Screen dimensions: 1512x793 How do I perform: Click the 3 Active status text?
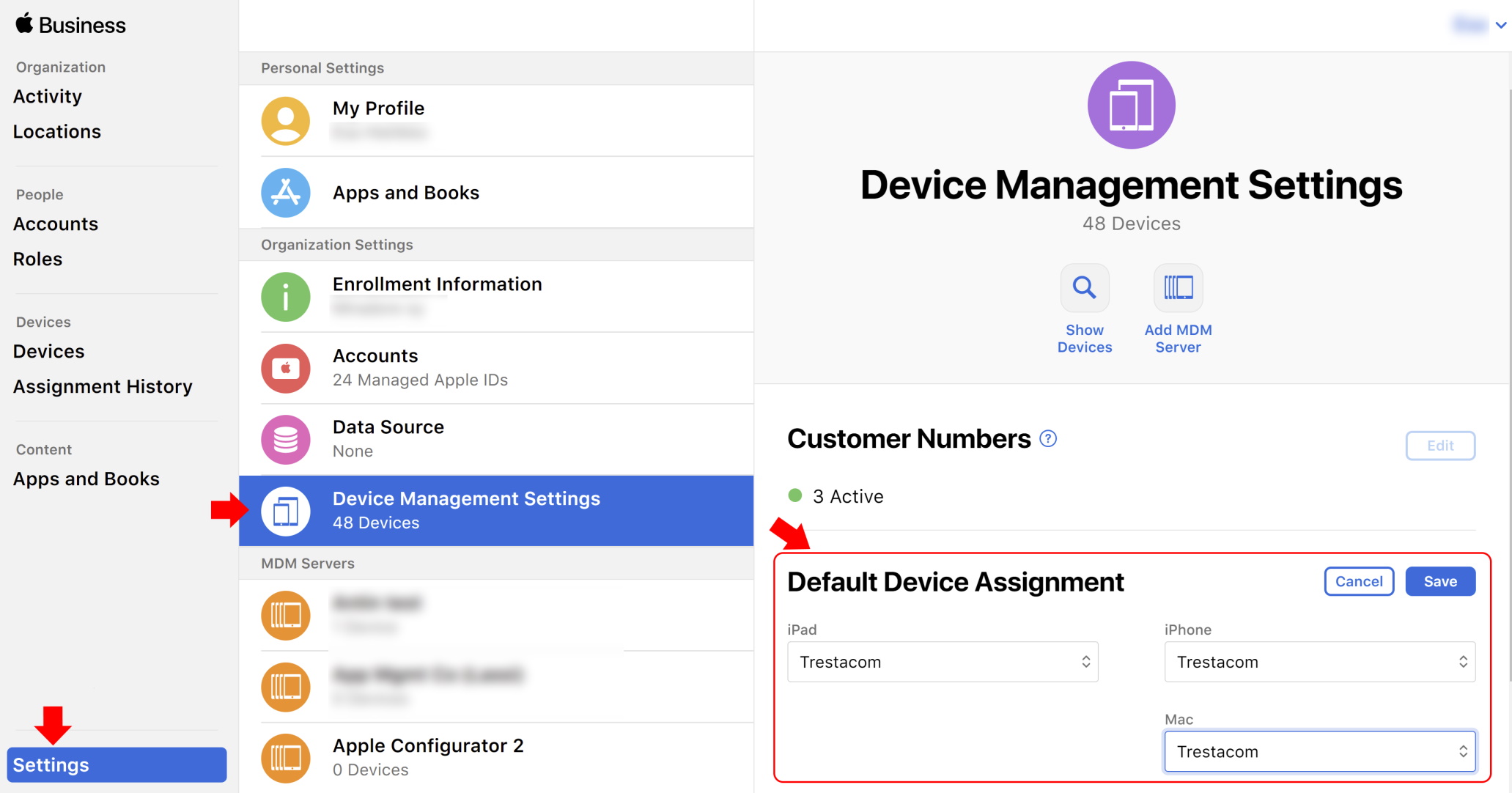pos(848,496)
